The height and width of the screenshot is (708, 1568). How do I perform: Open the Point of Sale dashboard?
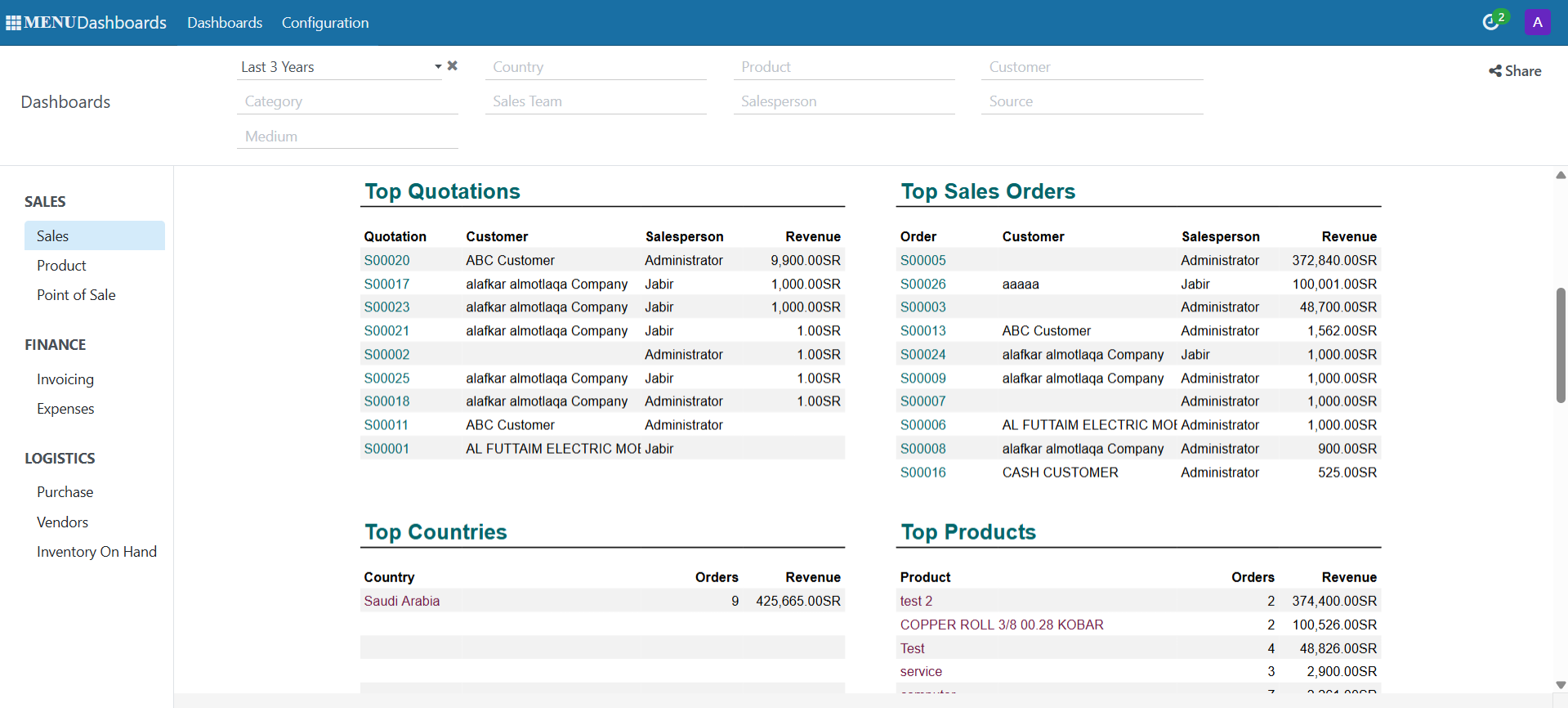pos(76,295)
